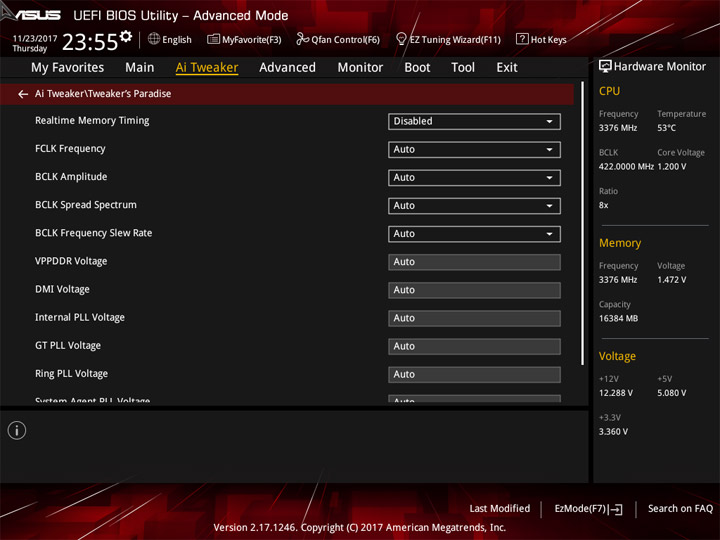Click the Ring PLL Voltage label
720x540 pixels.
coord(72,374)
